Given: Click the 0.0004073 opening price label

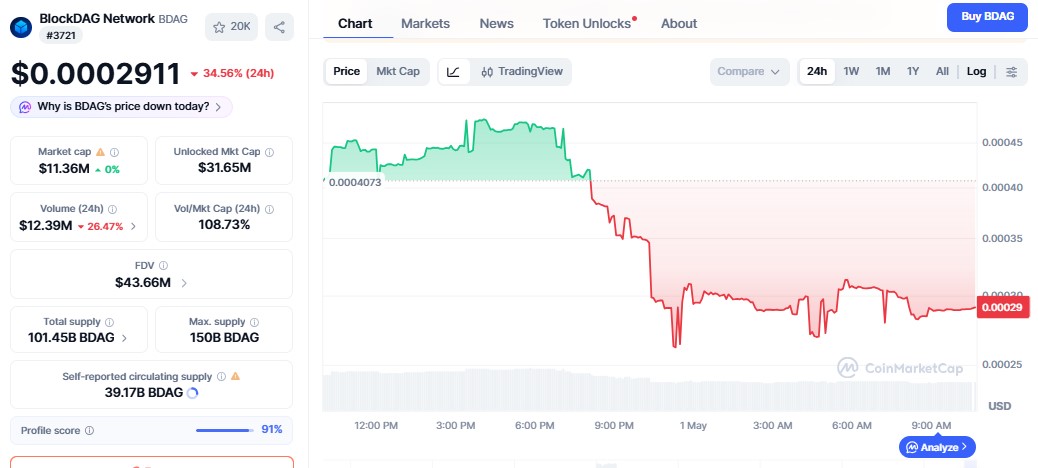Looking at the screenshot, I should pyautogui.click(x=353, y=182).
